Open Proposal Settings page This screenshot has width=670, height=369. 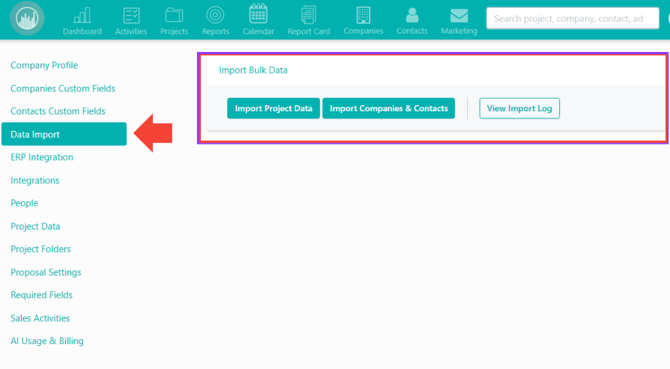46,272
